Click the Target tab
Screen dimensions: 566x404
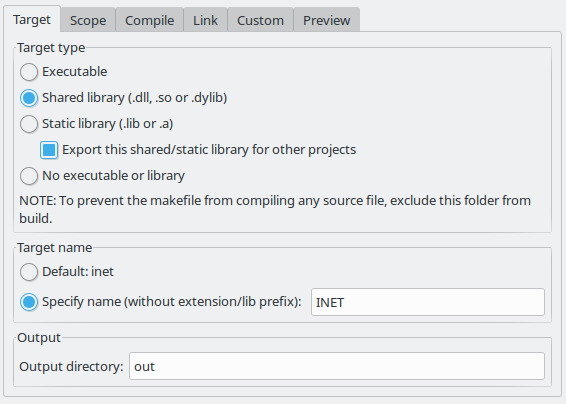click(x=32, y=19)
